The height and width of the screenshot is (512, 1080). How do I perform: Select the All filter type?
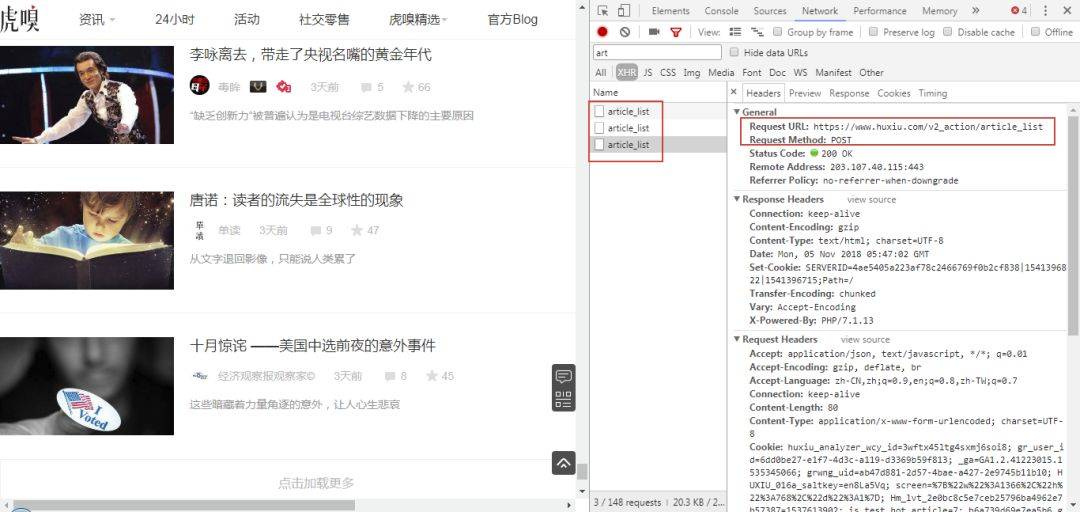pyautogui.click(x=601, y=72)
